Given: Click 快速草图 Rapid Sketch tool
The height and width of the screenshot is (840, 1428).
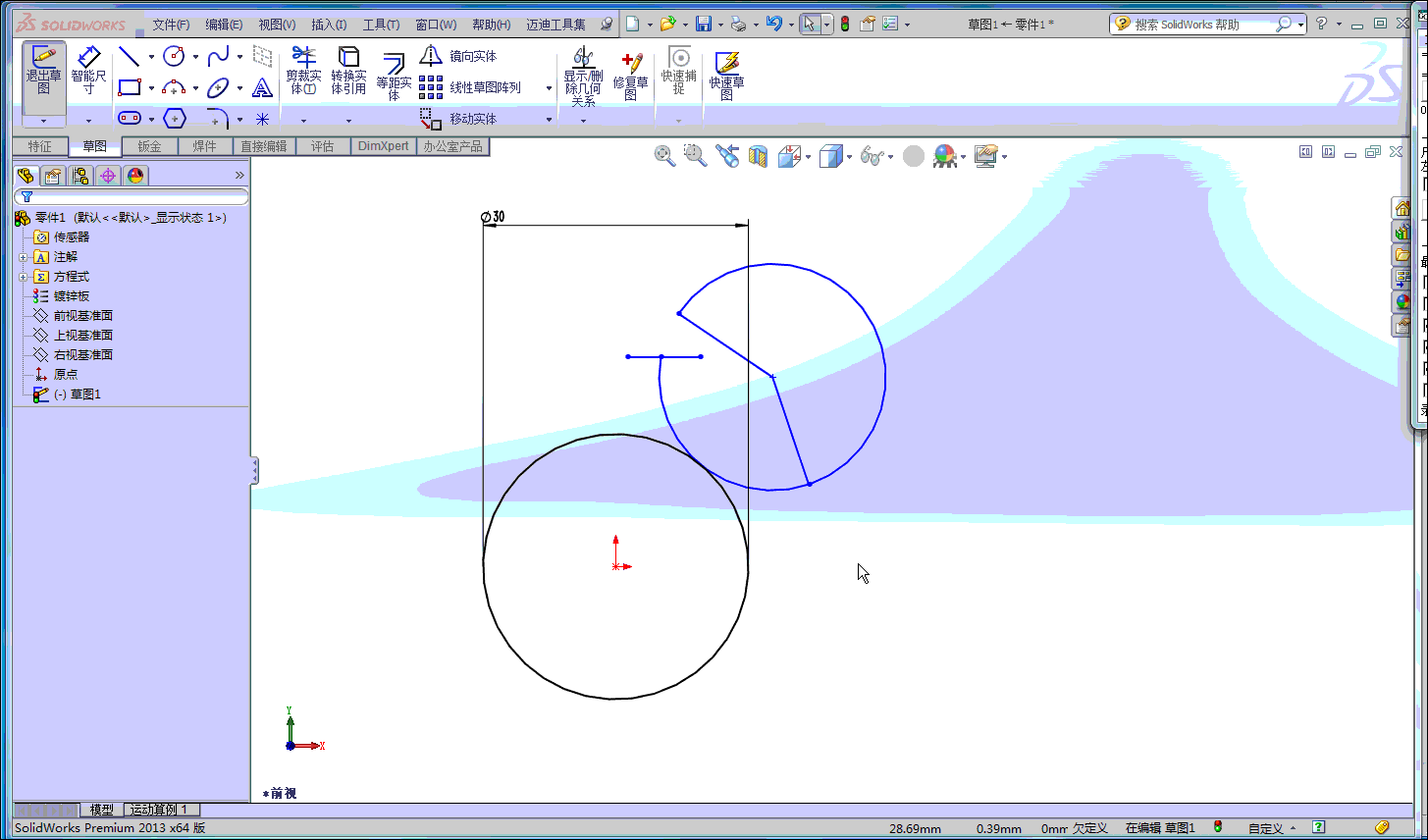Looking at the screenshot, I should coord(726,75).
